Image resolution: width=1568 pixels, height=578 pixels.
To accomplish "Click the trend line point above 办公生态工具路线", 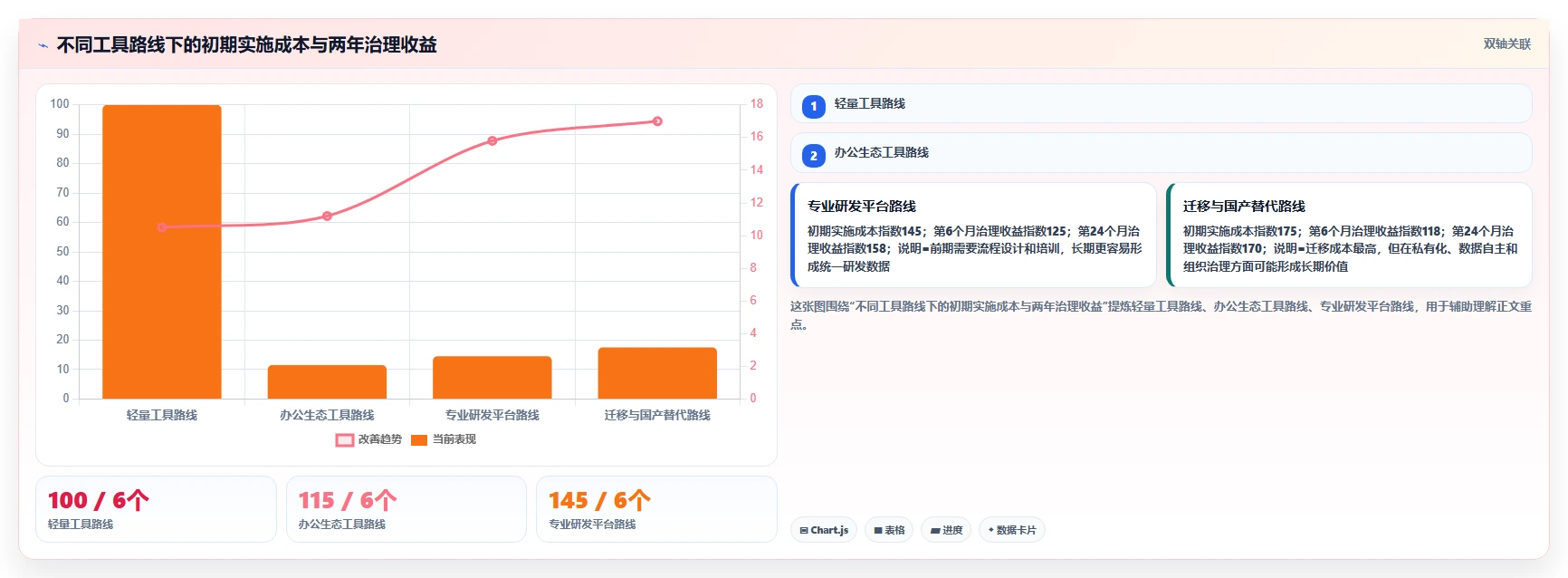I will point(327,216).
